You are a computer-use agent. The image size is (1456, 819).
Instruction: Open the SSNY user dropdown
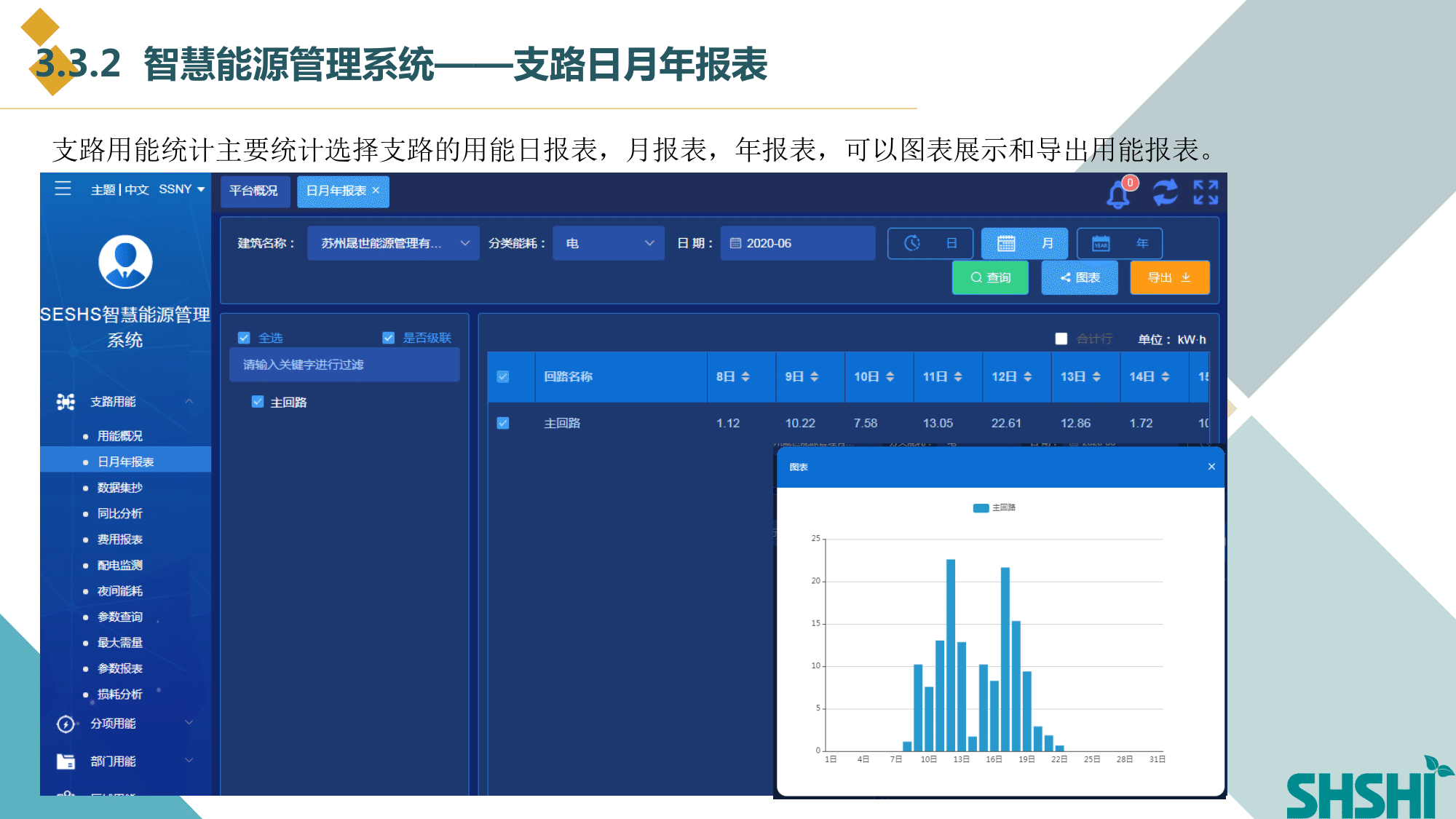click(x=182, y=189)
